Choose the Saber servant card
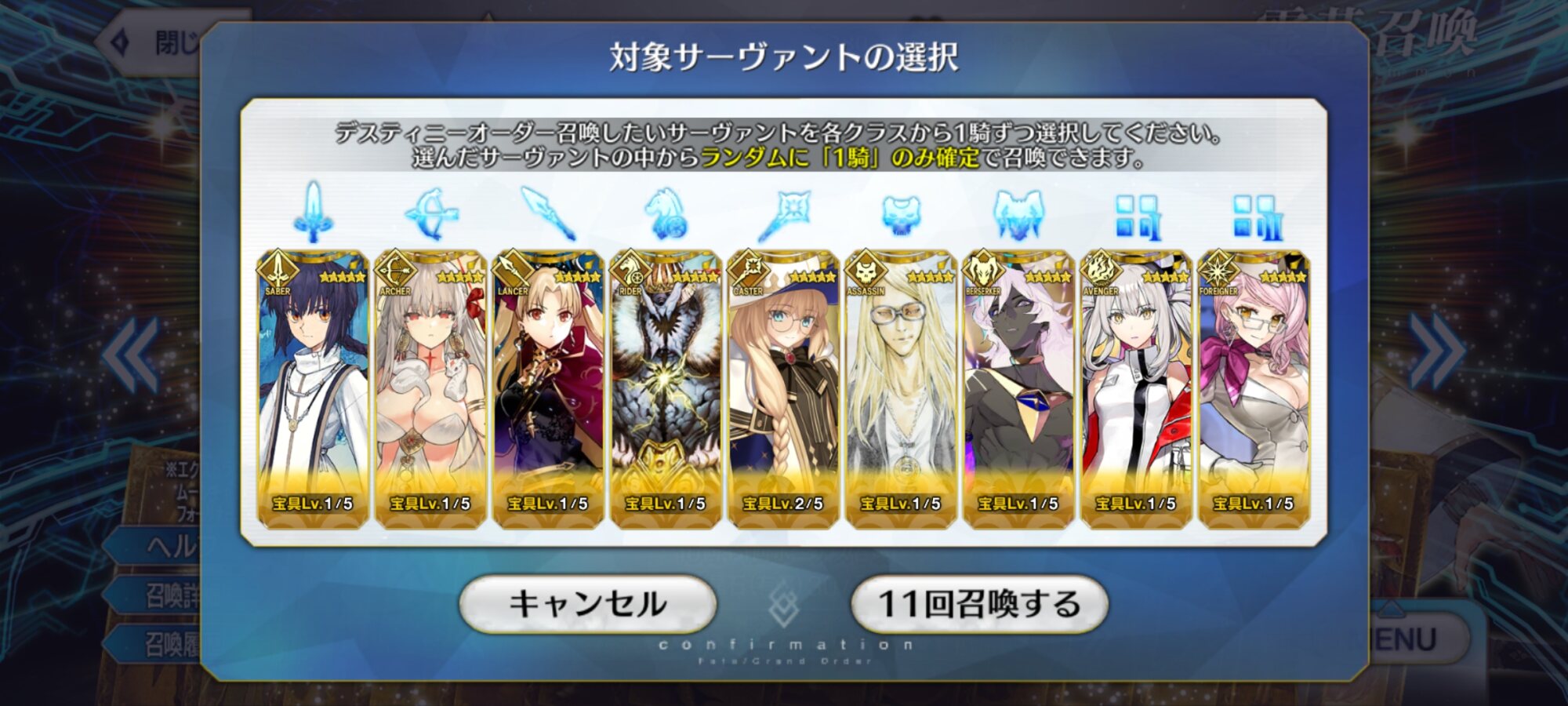Image resolution: width=1568 pixels, height=706 pixels. [x=314, y=390]
